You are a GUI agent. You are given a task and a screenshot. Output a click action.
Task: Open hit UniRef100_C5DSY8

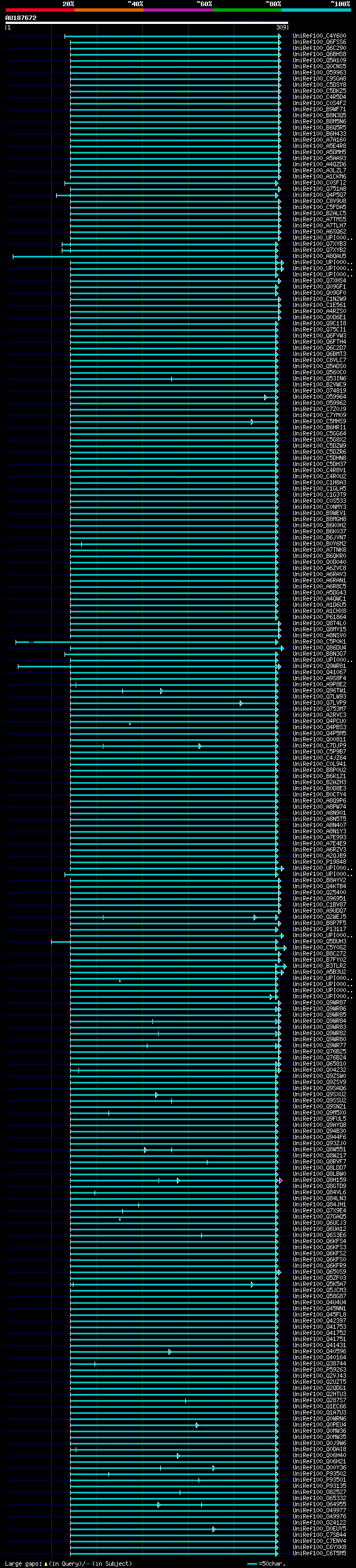click(x=319, y=85)
